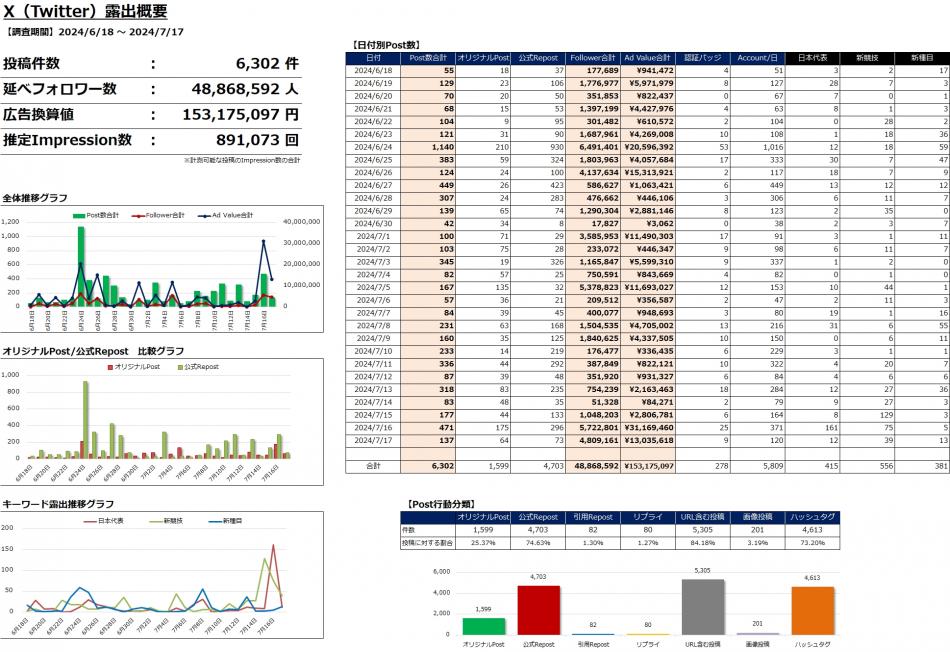
Task: Click the green Post数合計 legend marker
Action: point(78,215)
